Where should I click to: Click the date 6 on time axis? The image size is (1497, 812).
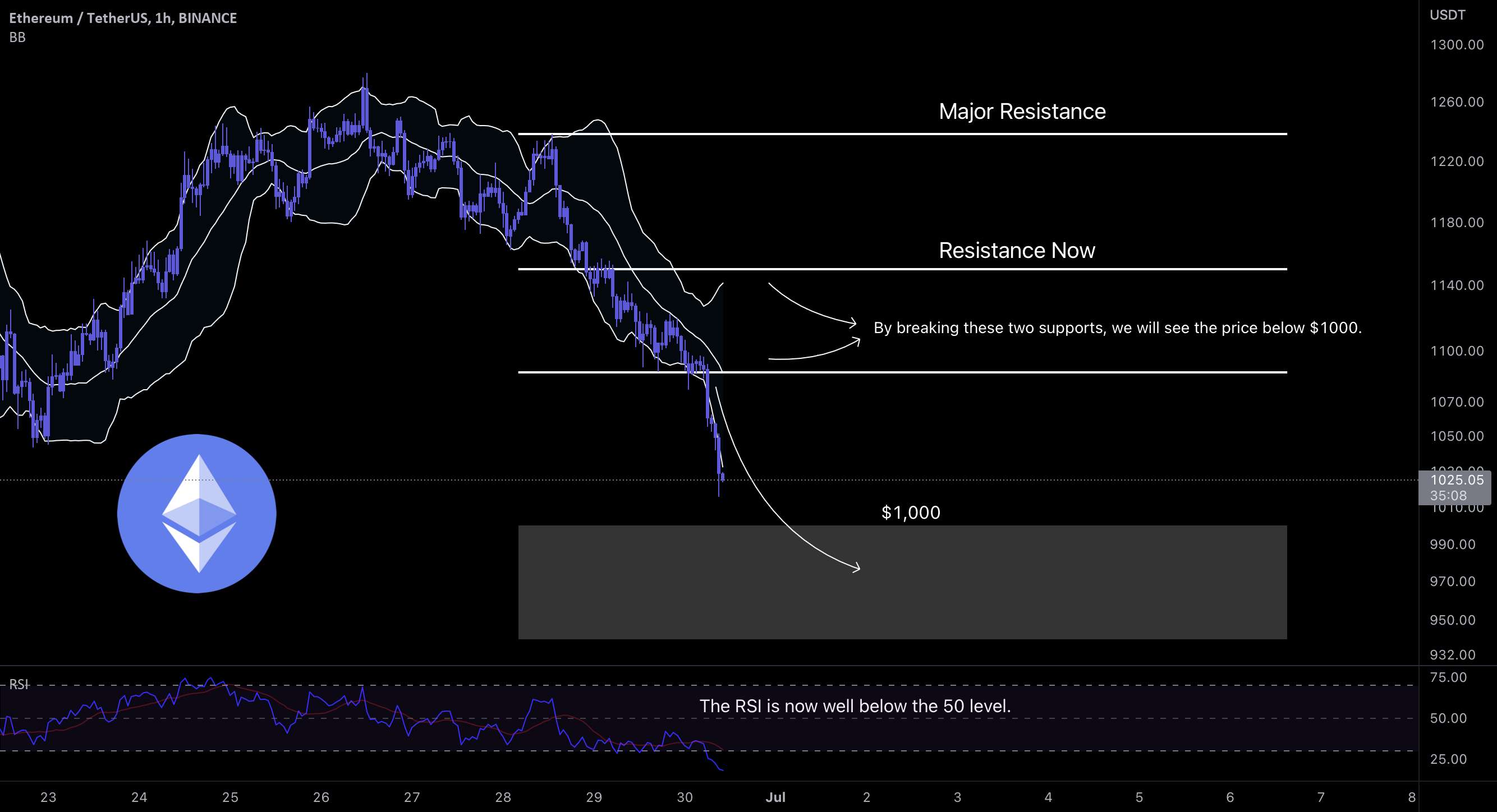pos(1230,797)
